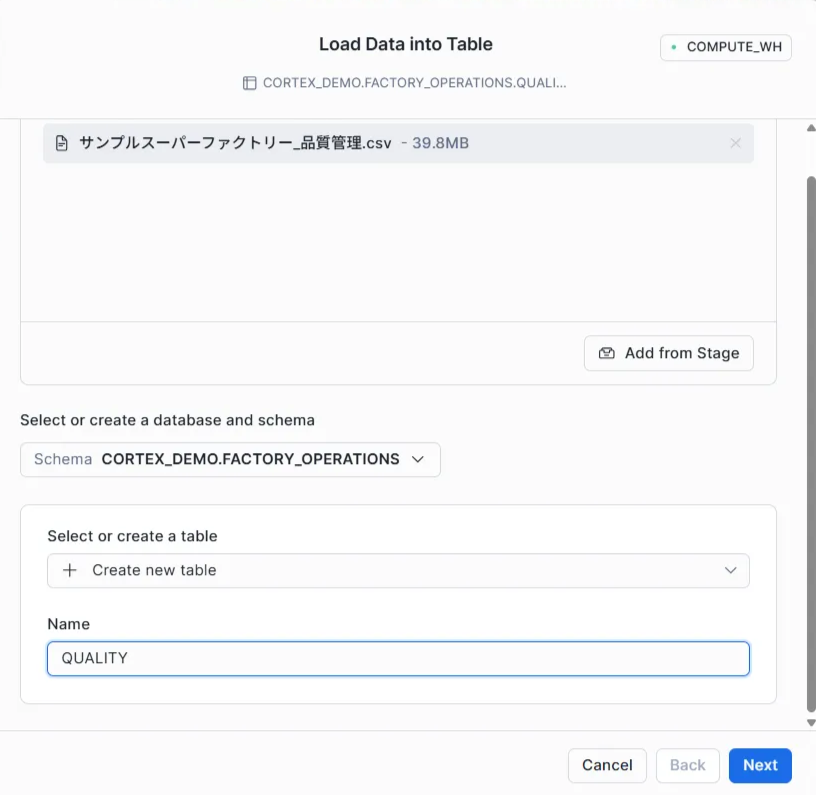
Task: Click the green warehouse status dot
Action: (674, 47)
